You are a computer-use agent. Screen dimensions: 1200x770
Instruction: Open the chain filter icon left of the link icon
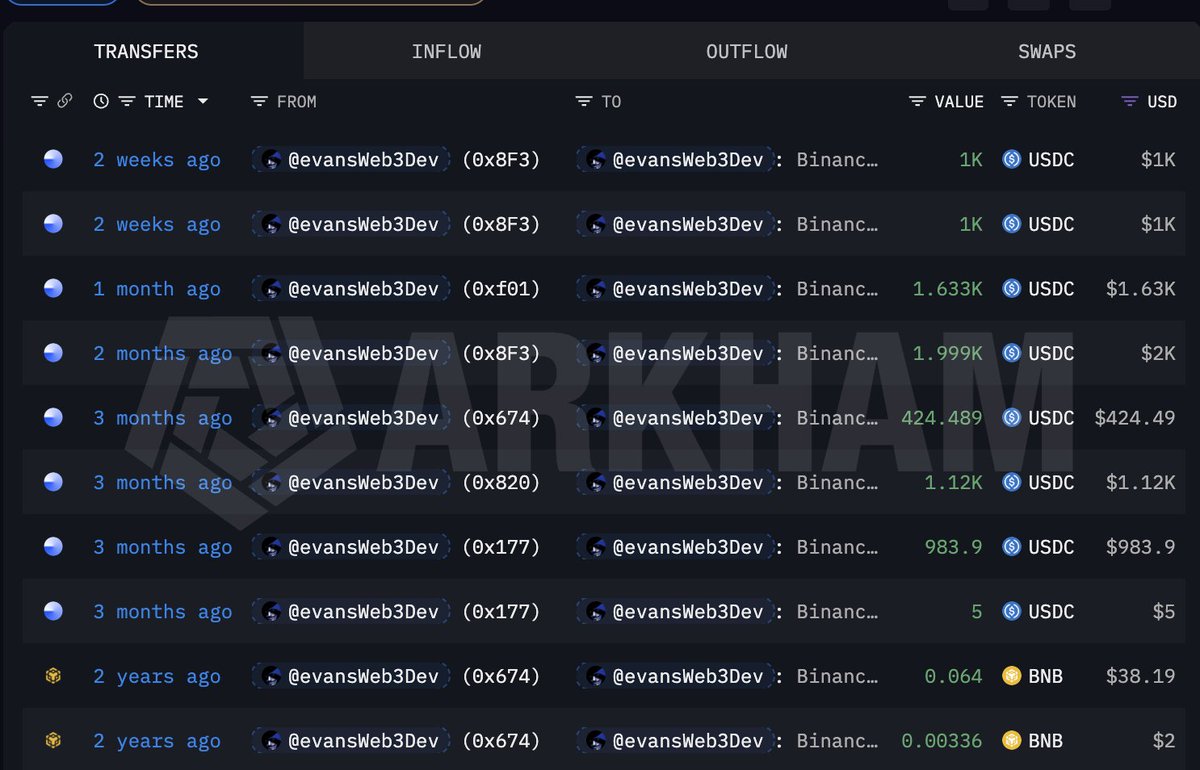pyautogui.click(x=40, y=101)
